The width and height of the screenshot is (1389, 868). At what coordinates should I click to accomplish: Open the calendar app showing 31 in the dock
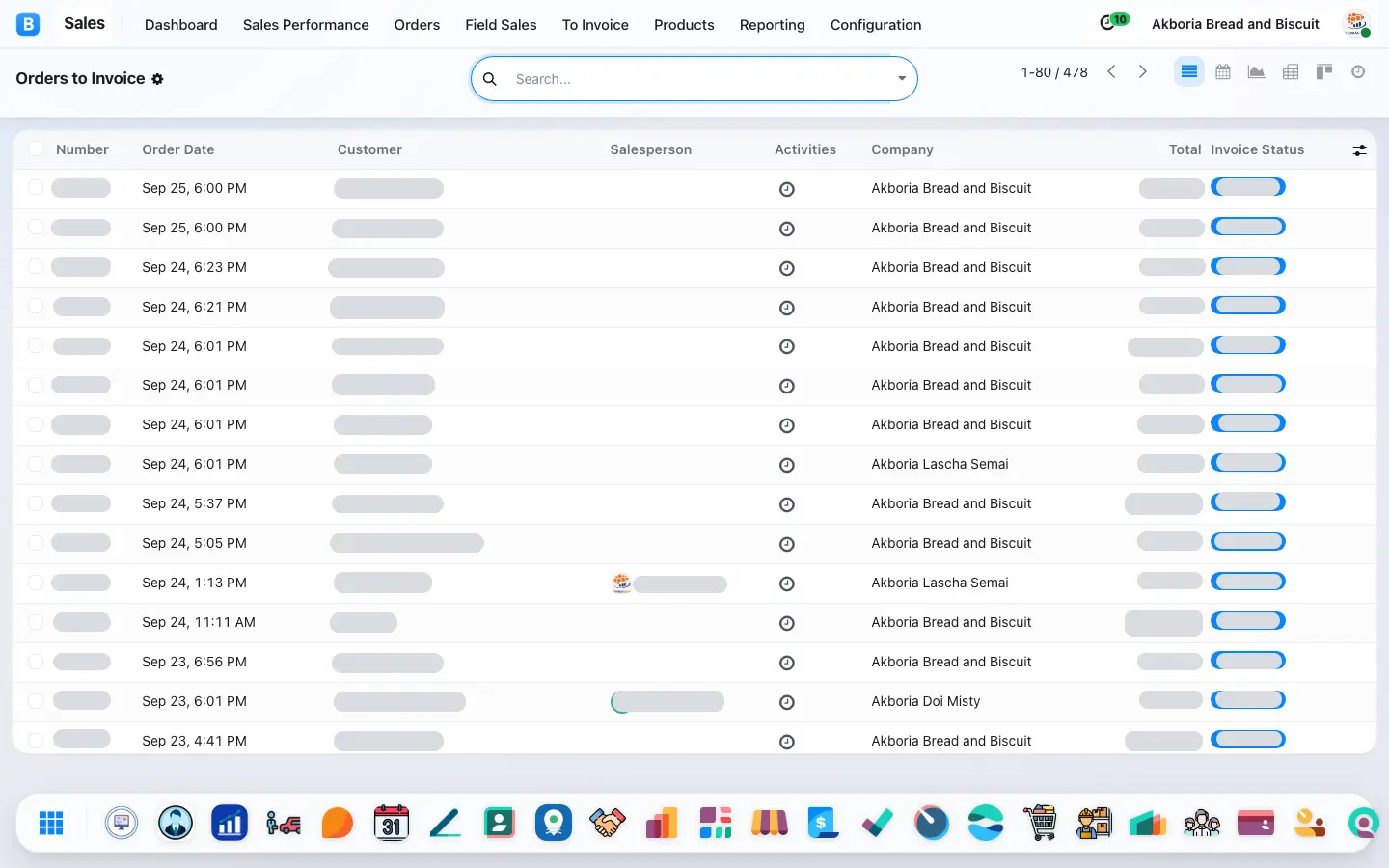(x=392, y=823)
